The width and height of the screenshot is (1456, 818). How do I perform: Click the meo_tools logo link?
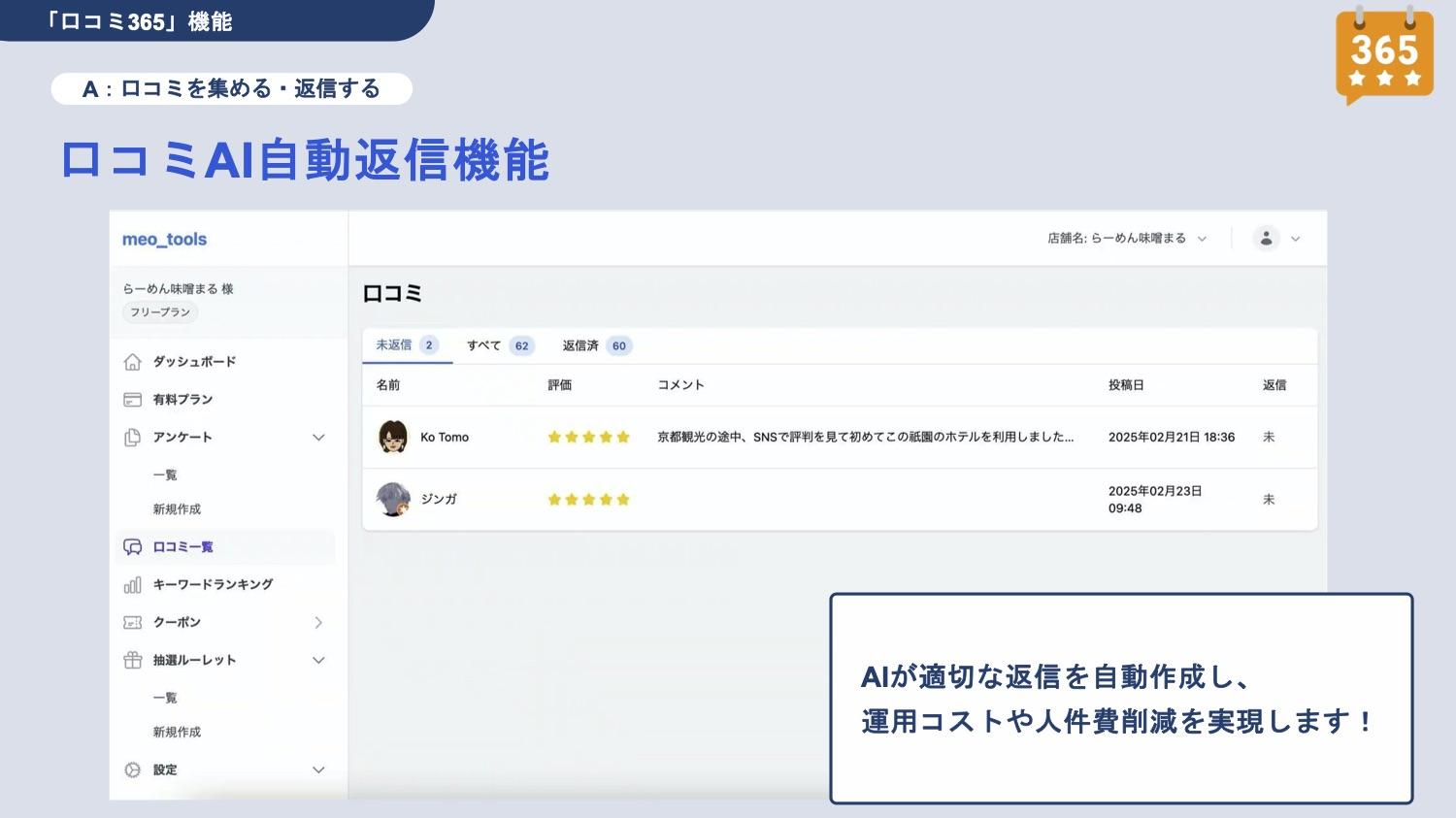[164, 240]
